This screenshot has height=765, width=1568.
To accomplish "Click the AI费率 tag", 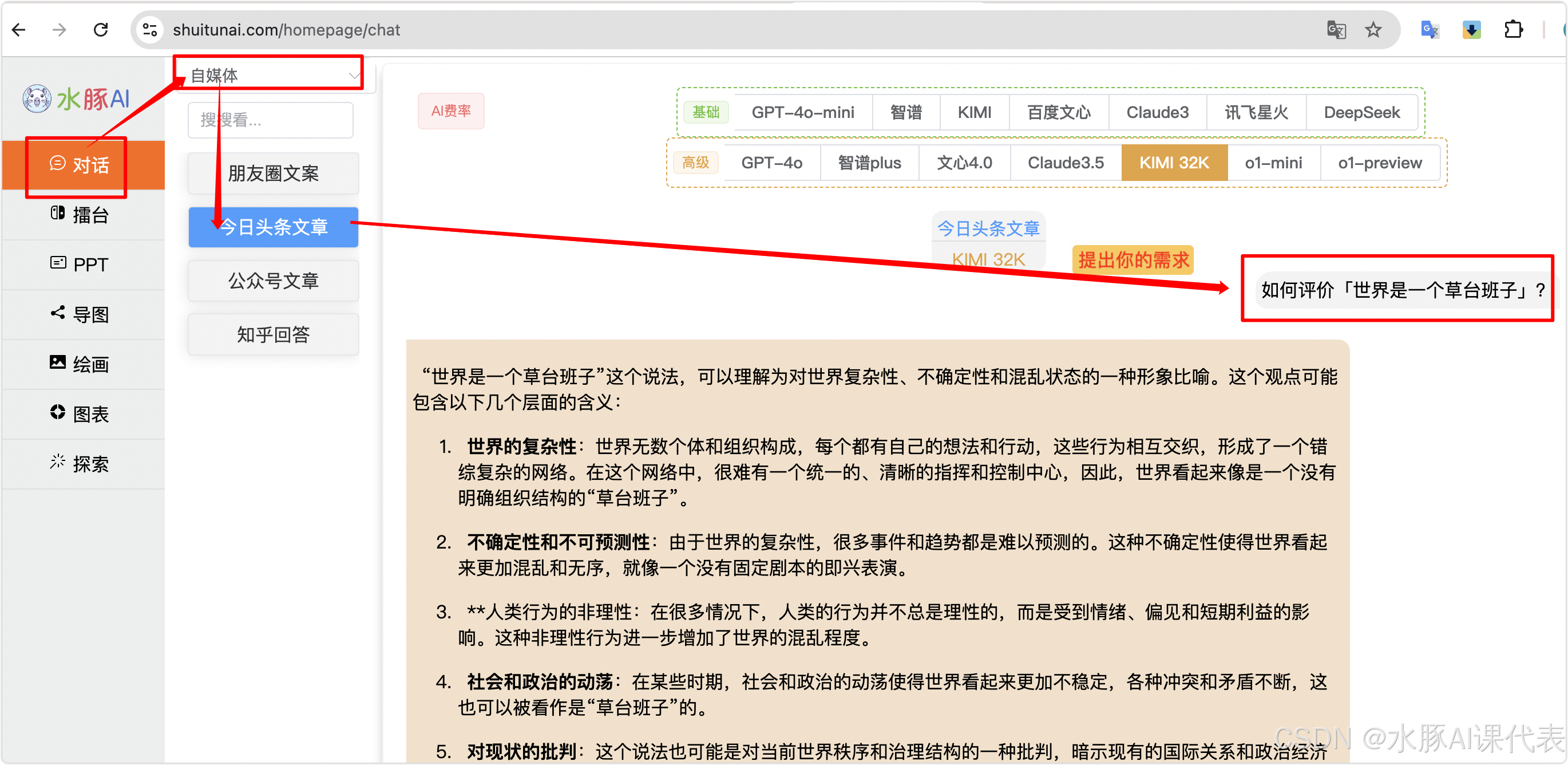I will [450, 111].
